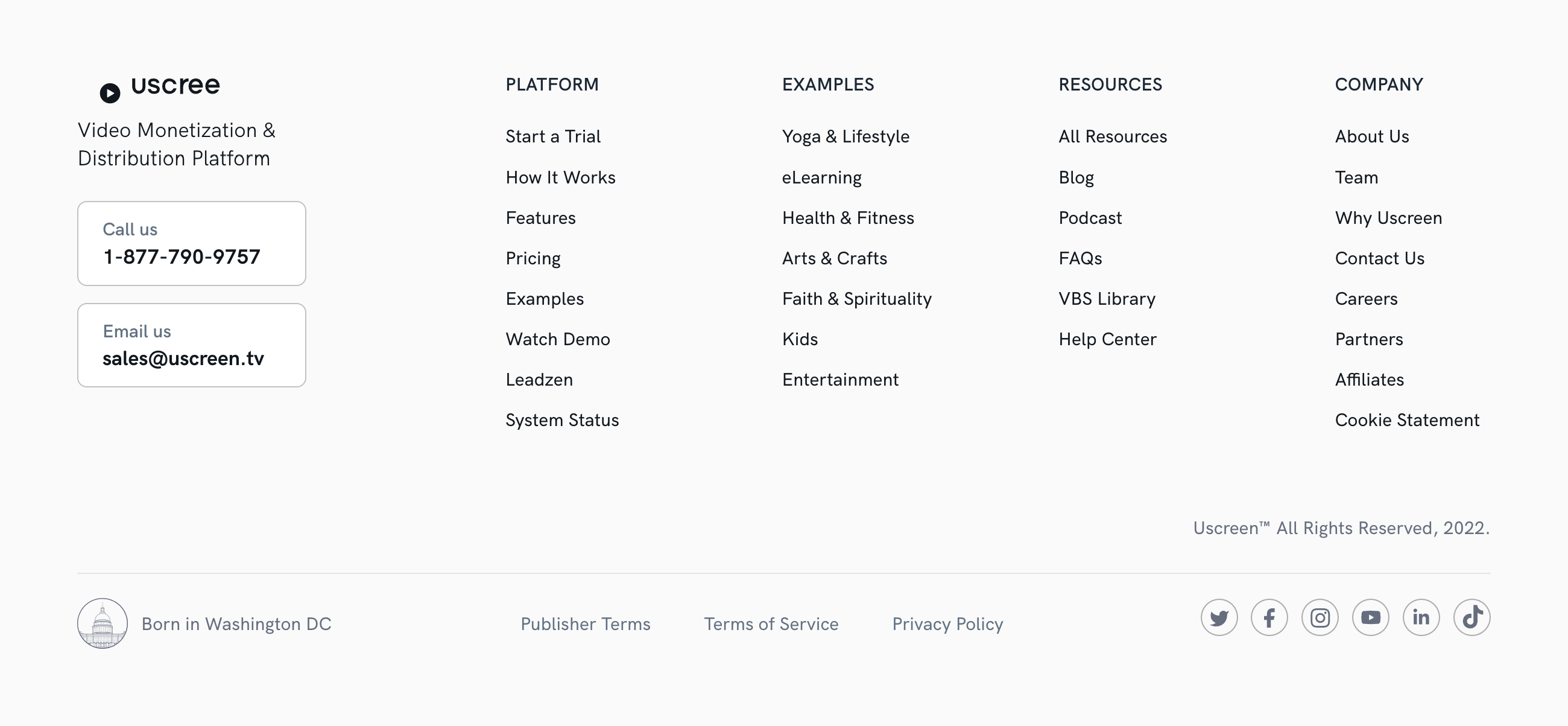Open the LinkedIn icon

(1421, 617)
